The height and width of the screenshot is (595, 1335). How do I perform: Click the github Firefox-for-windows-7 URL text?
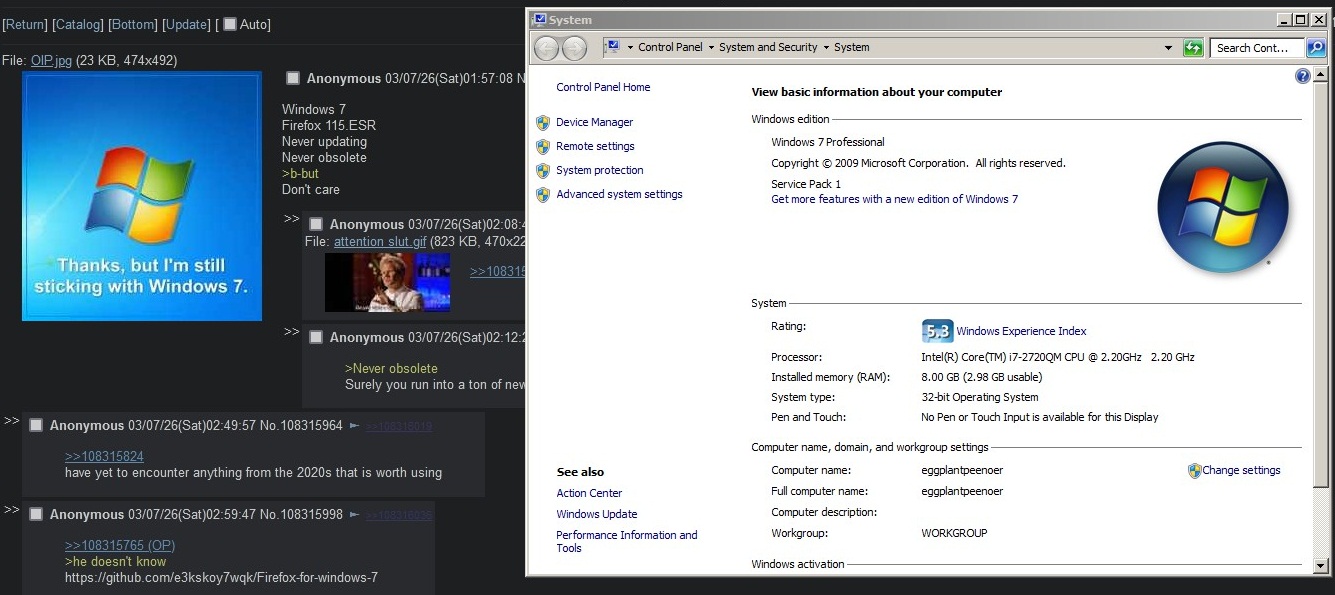[x=221, y=578]
